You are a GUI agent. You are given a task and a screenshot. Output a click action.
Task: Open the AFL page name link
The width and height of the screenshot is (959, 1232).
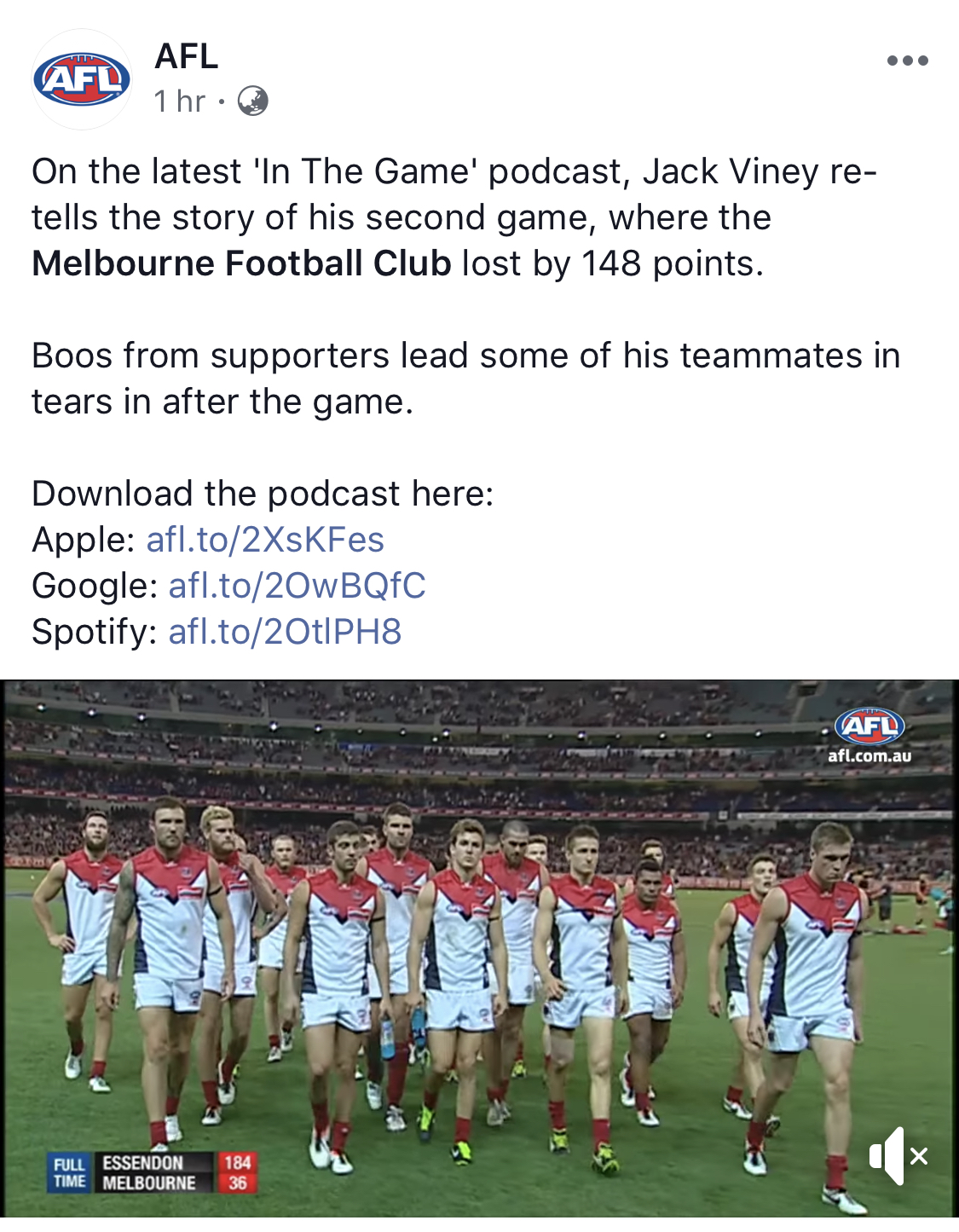tap(187, 56)
